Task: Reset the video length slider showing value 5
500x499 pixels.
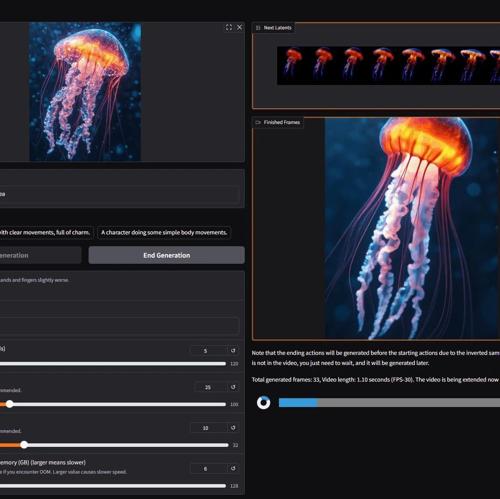Action: 233,350
